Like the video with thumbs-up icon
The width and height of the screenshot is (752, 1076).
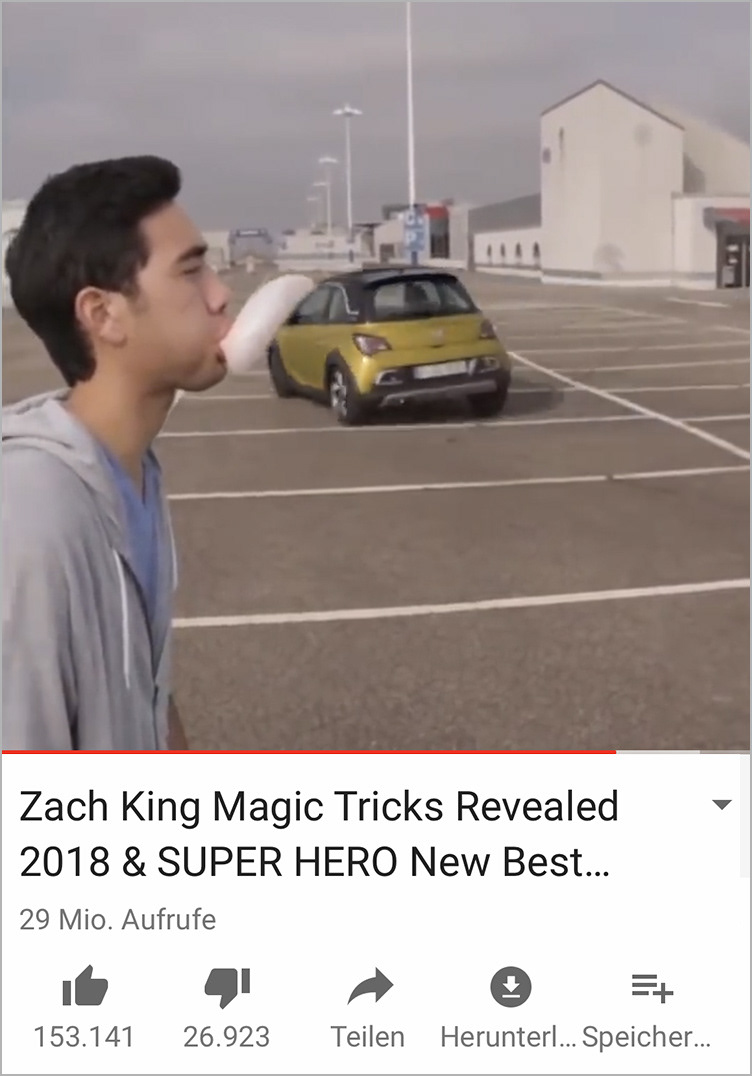tap(85, 986)
